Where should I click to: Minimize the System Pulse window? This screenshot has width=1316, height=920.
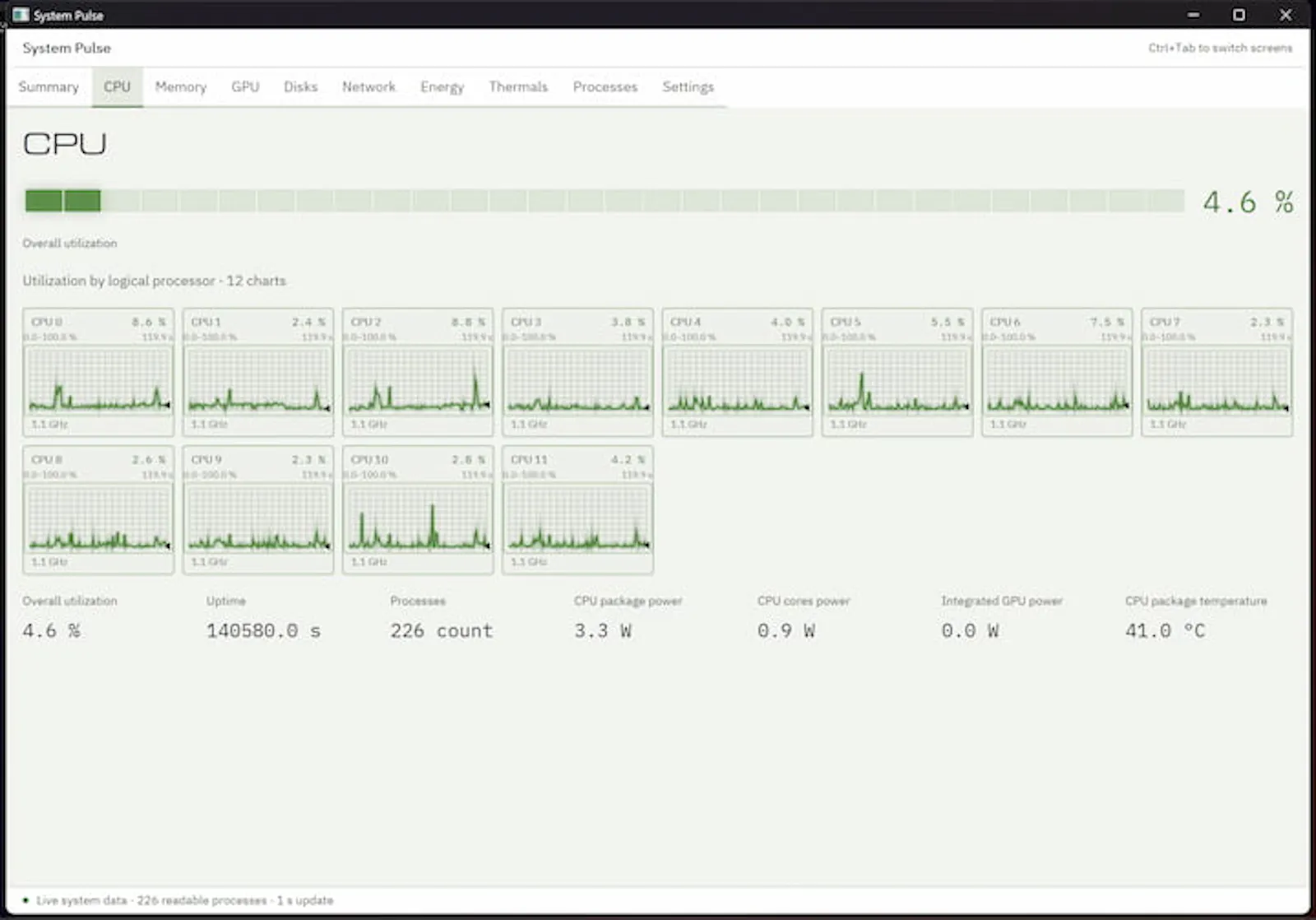[1193, 15]
